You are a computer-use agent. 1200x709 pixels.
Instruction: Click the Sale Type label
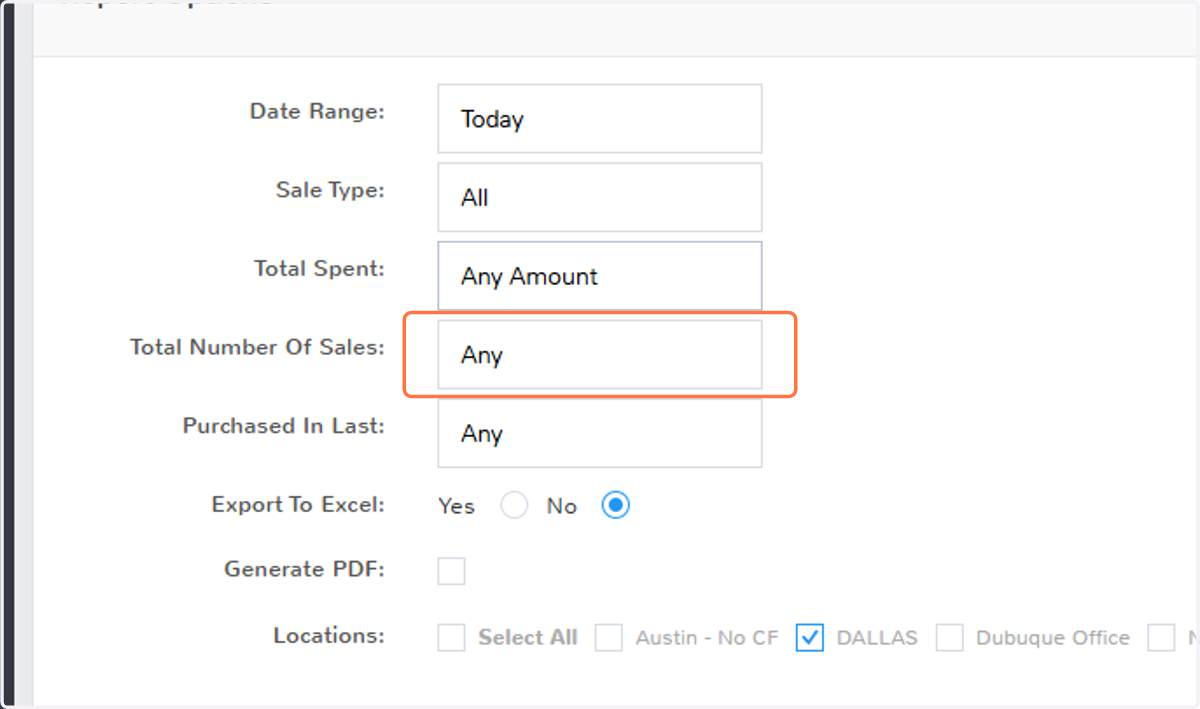(x=330, y=190)
